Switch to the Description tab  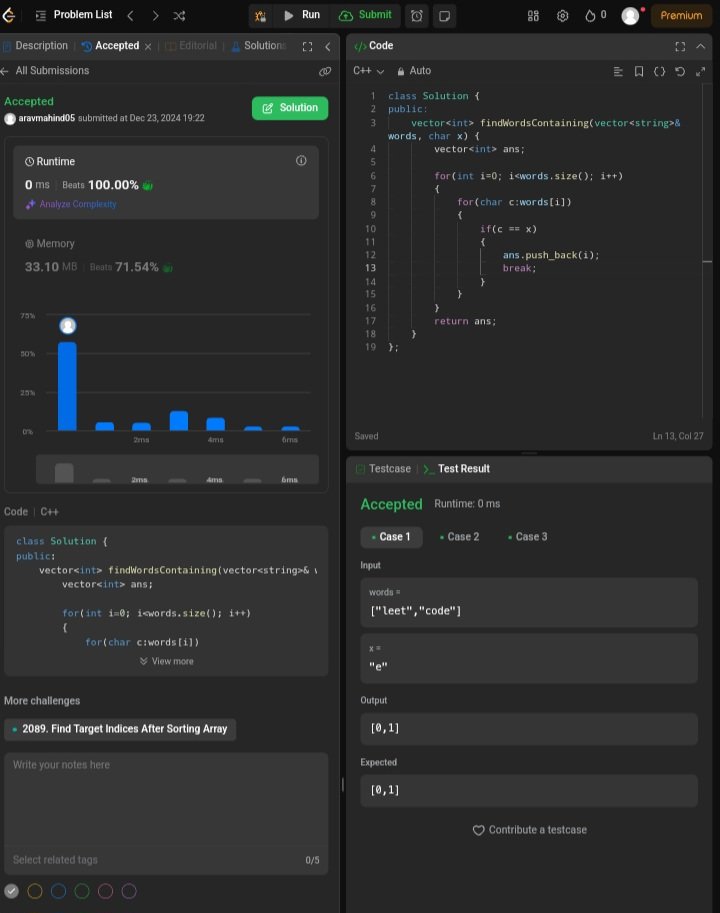click(36, 46)
